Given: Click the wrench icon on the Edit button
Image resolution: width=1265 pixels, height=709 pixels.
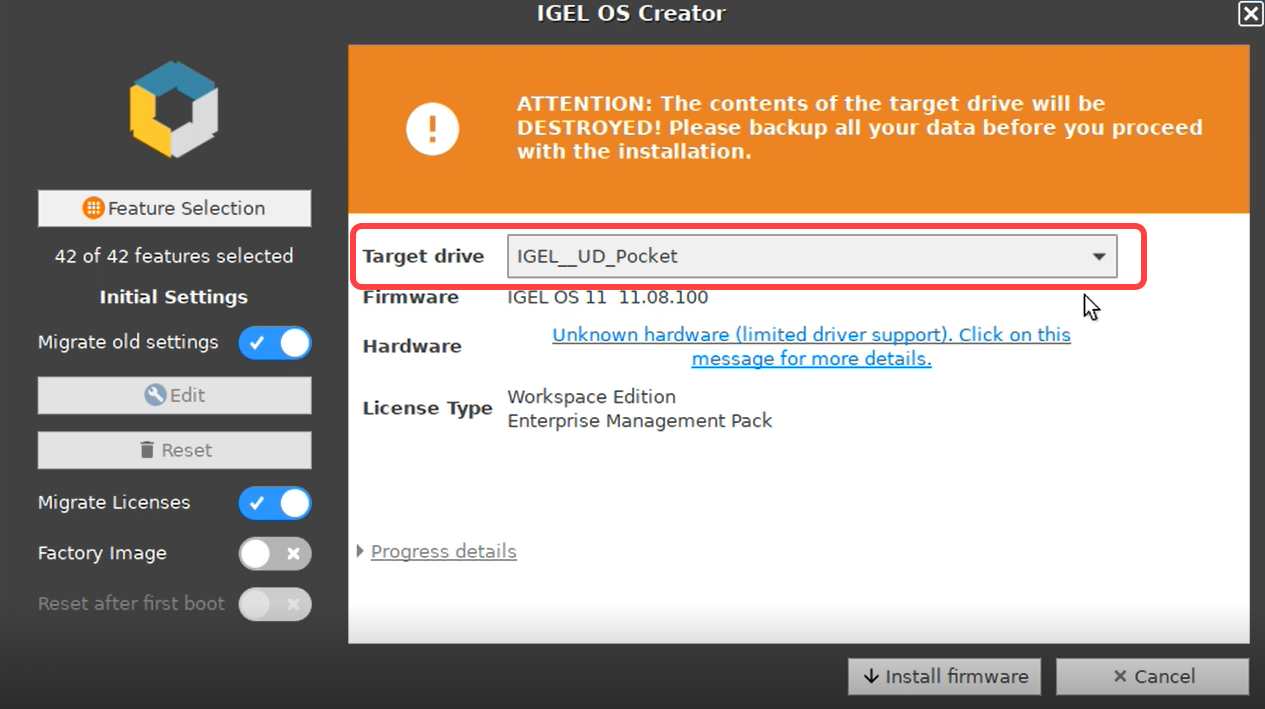Looking at the screenshot, I should pyautogui.click(x=155, y=395).
